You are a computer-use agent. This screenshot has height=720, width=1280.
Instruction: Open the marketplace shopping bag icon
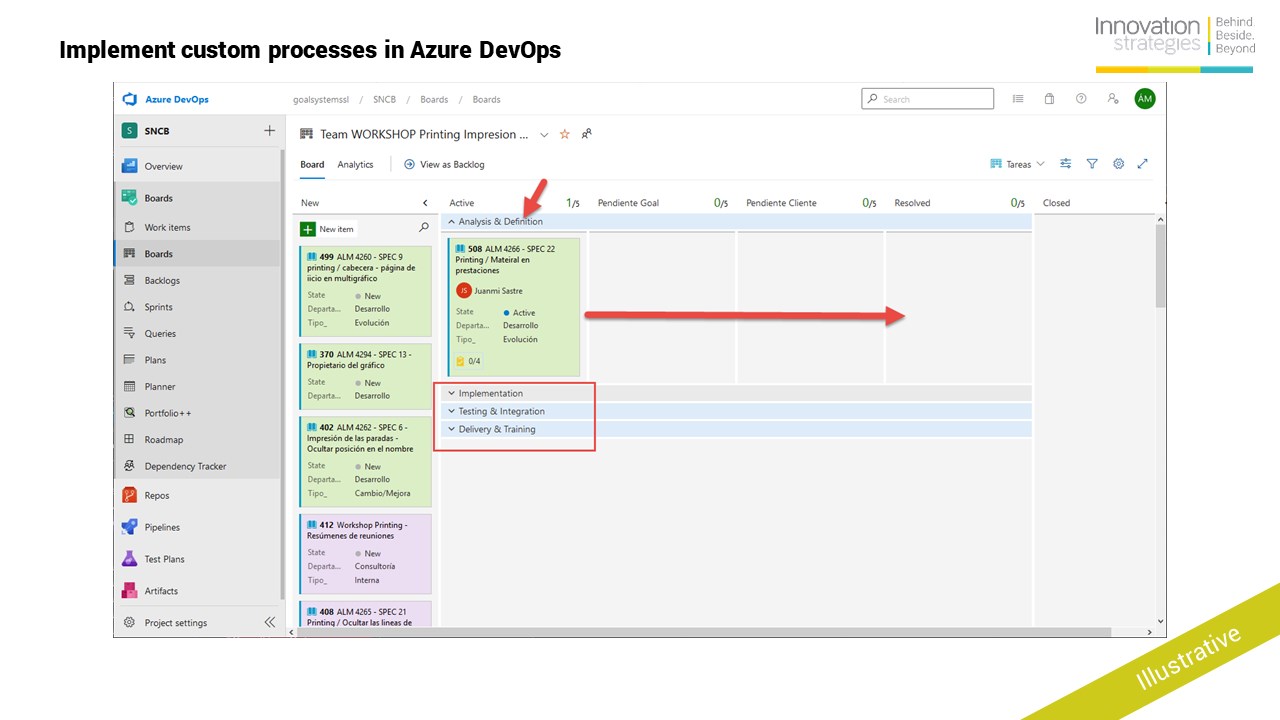coord(1049,99)
